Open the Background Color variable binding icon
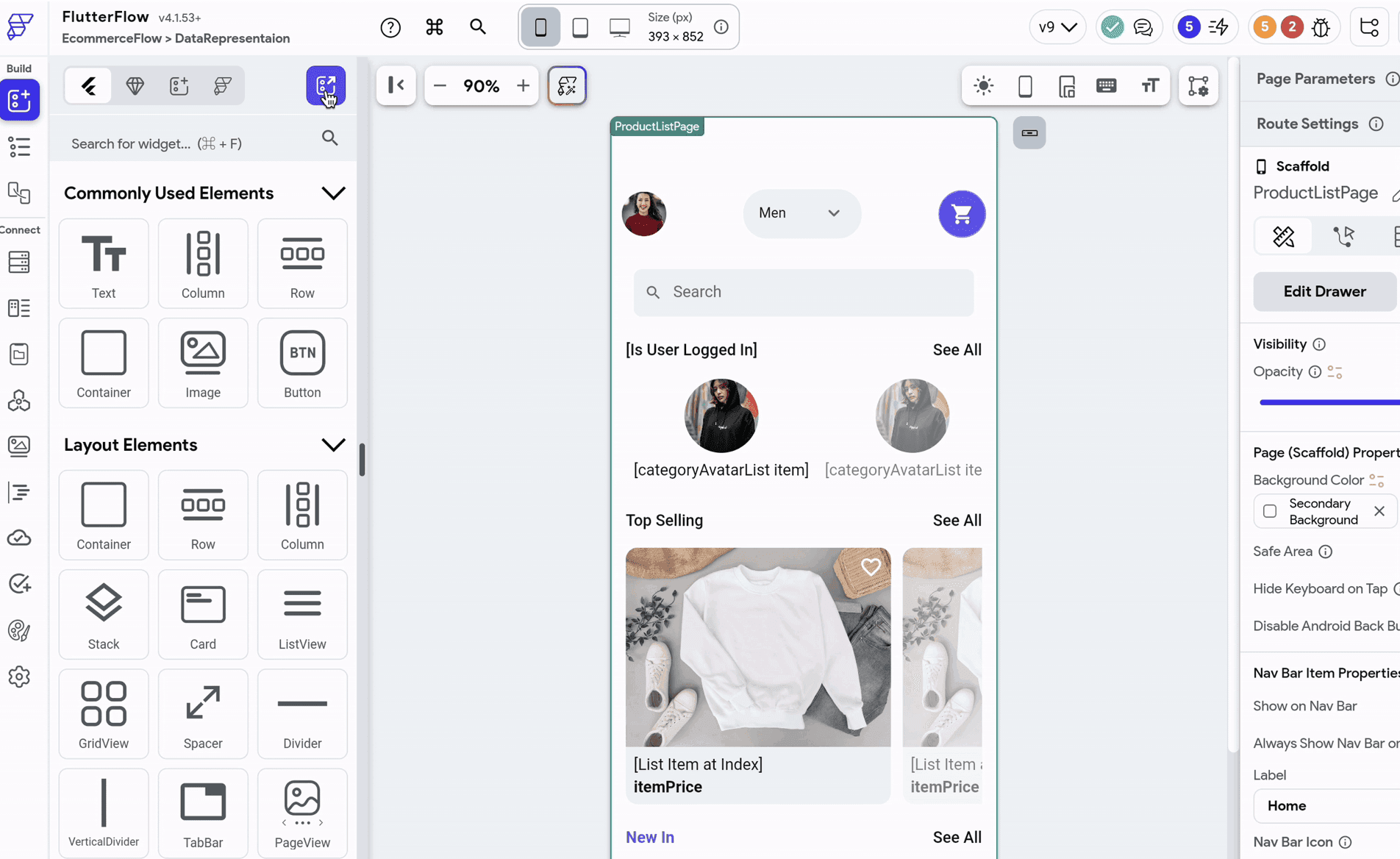 [x=1376, y=480]
